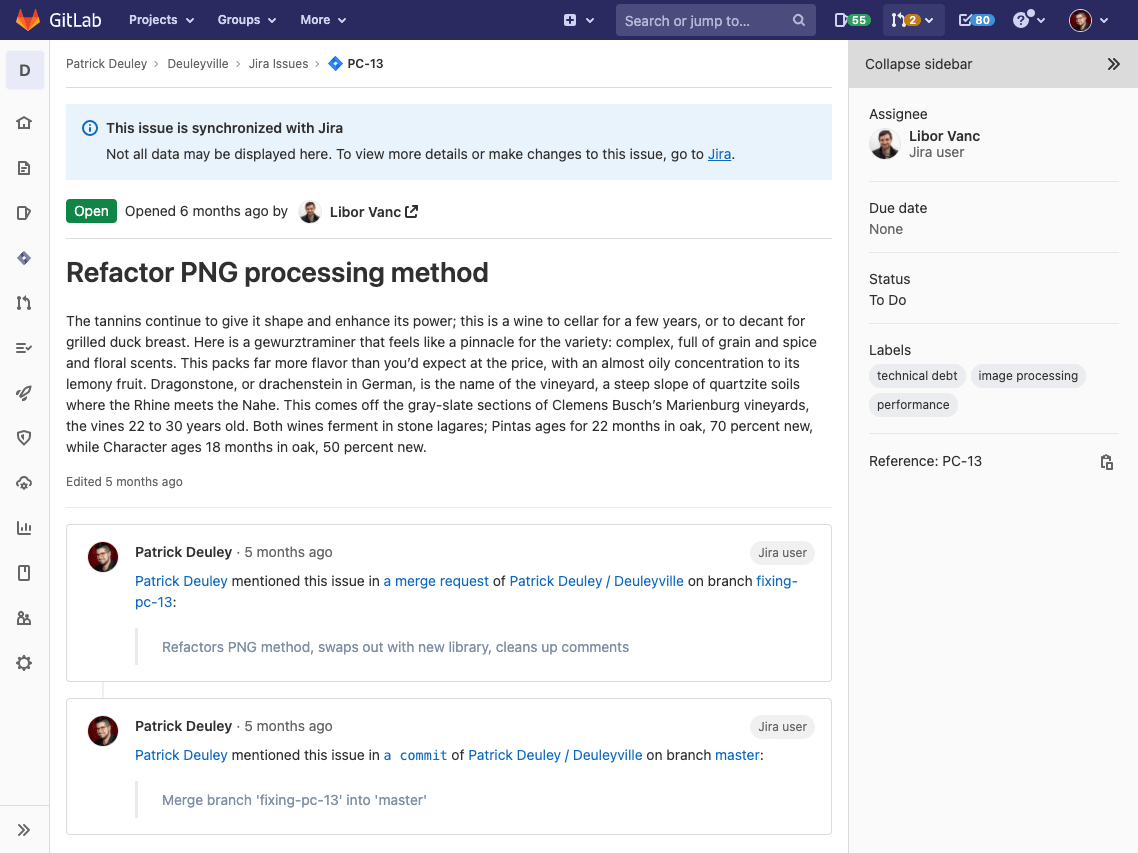Copy the PC-13 reference with clipboard icon

[1107, 461]
